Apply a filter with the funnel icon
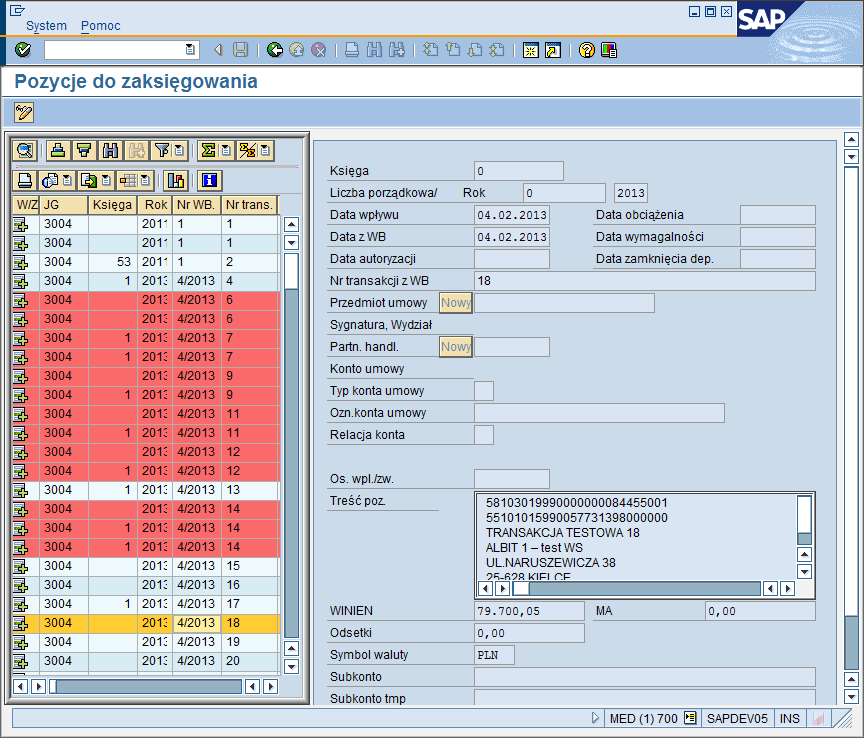This screenshot has height=738, width=864. point(162,150)
